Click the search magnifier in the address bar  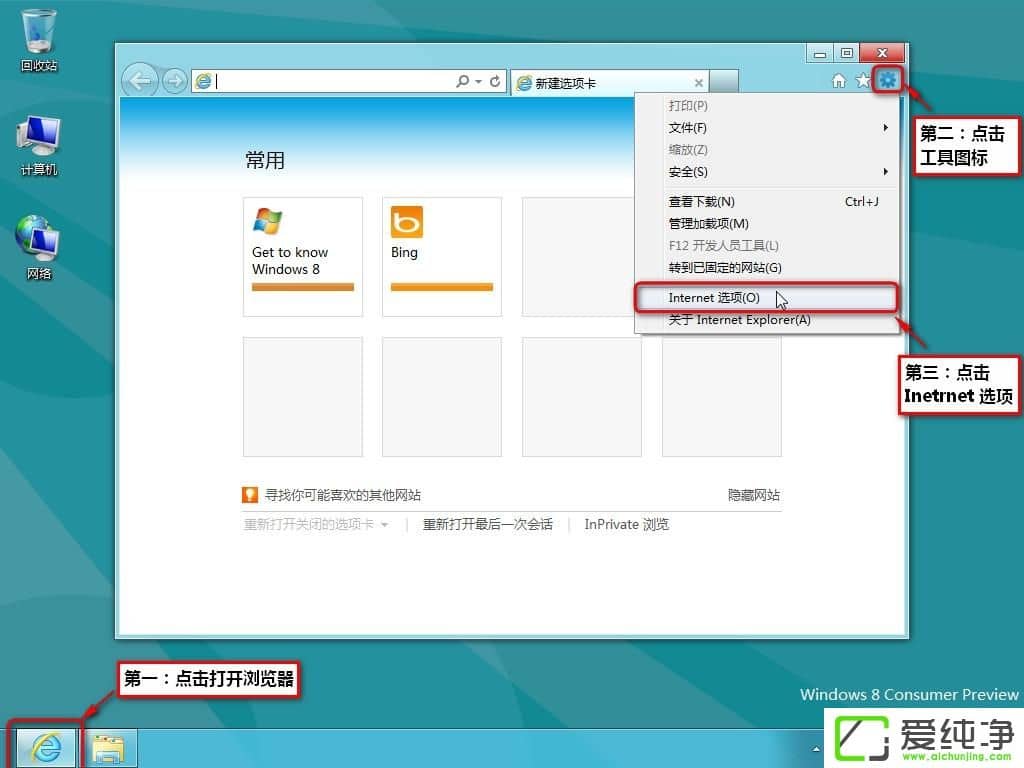pyautogui.click(x=461, y=80)
